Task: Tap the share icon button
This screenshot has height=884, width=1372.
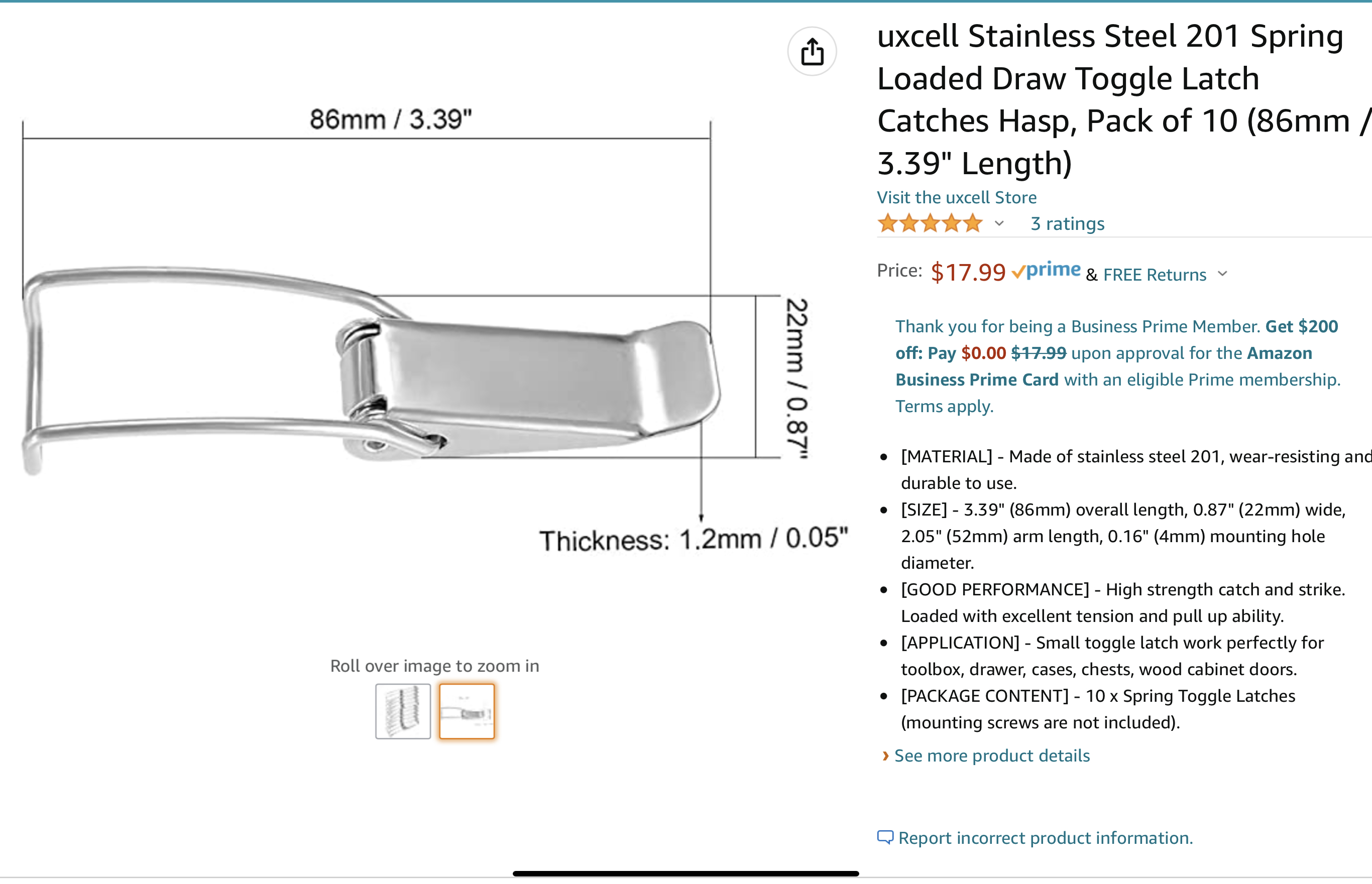Action: [812, 52]
